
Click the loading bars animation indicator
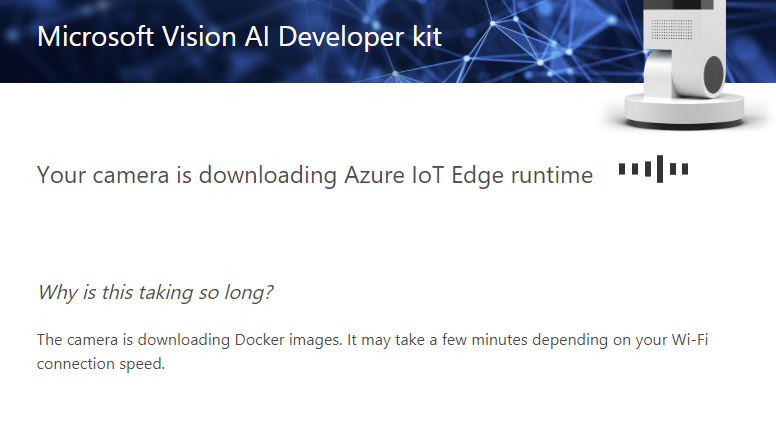tap(653, 169)
